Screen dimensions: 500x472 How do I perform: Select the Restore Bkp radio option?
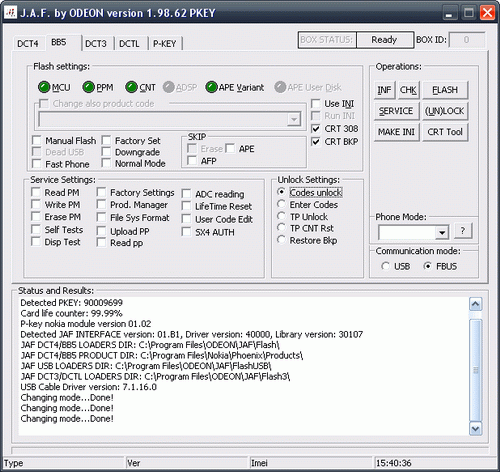pyautogui.click(x=281, y=240)
